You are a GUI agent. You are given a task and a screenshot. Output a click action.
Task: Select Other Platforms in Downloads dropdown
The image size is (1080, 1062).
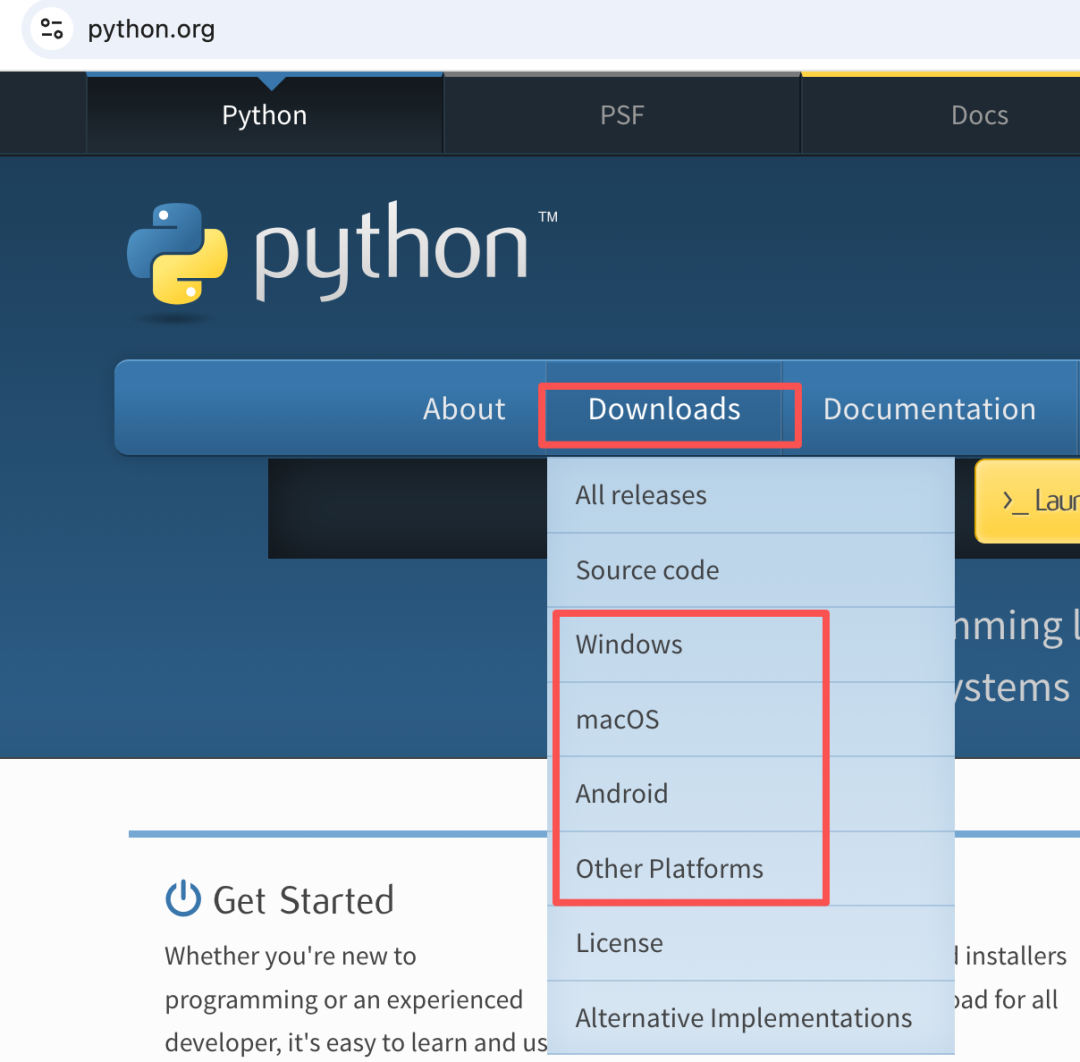pyautogui.click(x=751, y=869)
